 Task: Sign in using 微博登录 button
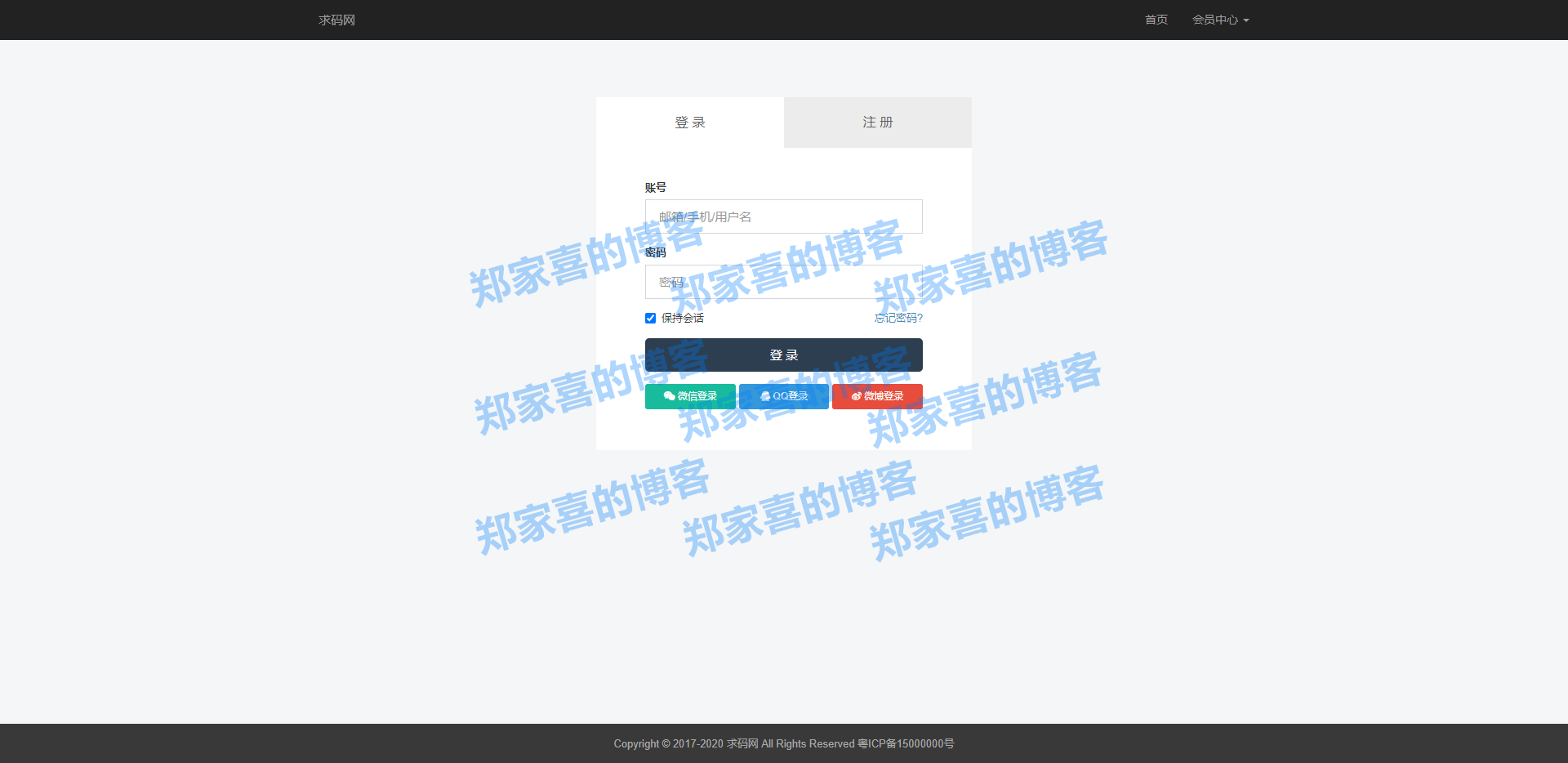coord(877,396)
